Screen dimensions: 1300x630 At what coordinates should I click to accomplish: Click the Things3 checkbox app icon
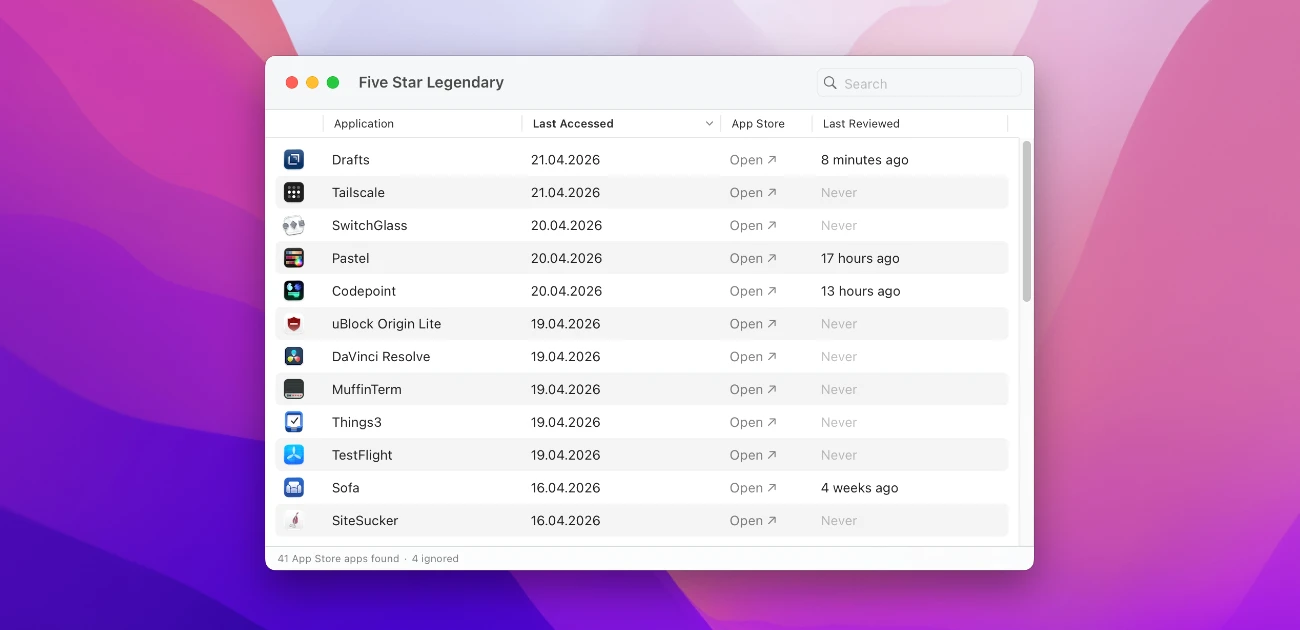pyautogui.click(x=293, y=422)
